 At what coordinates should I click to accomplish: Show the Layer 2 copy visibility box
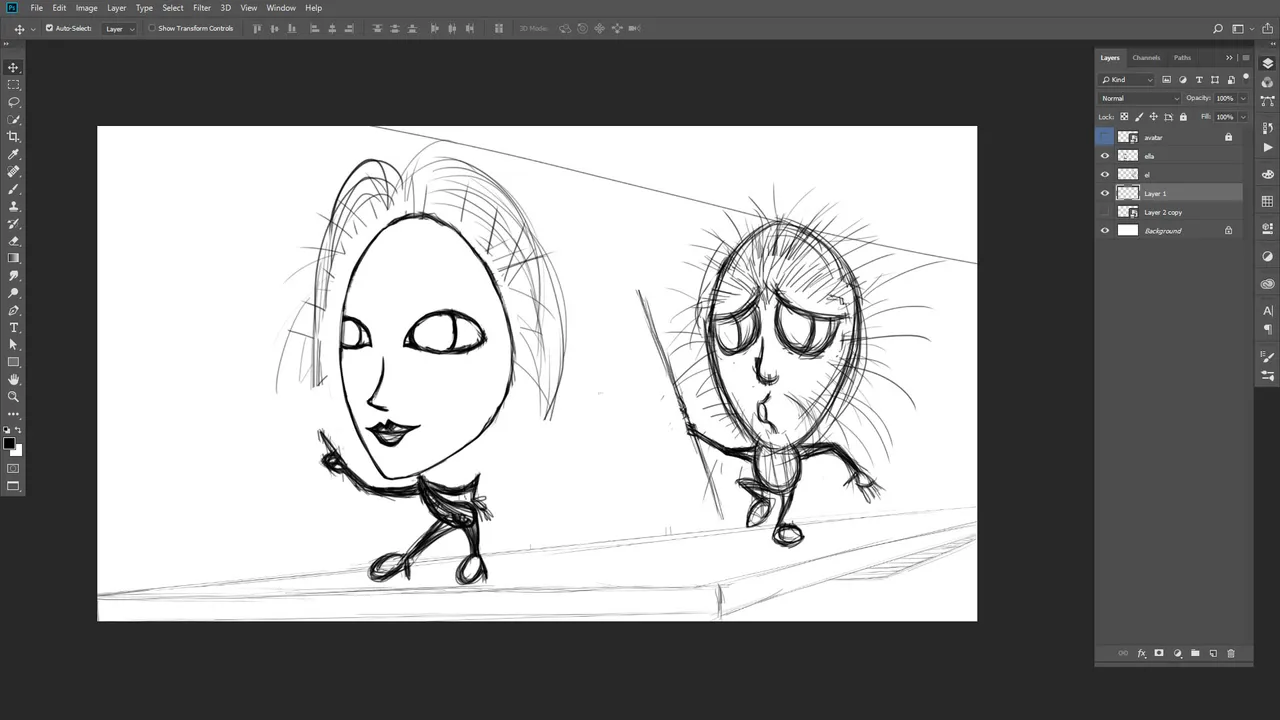coord(1105,212)
